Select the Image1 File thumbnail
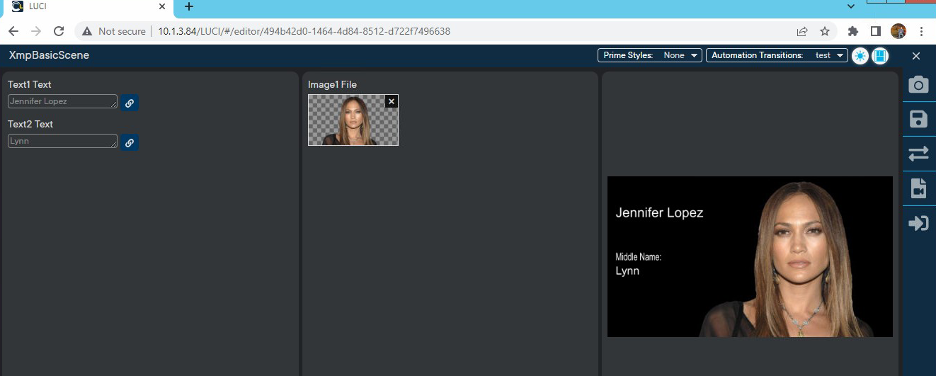The image size is (936, 376). click(x=353, y=120)
